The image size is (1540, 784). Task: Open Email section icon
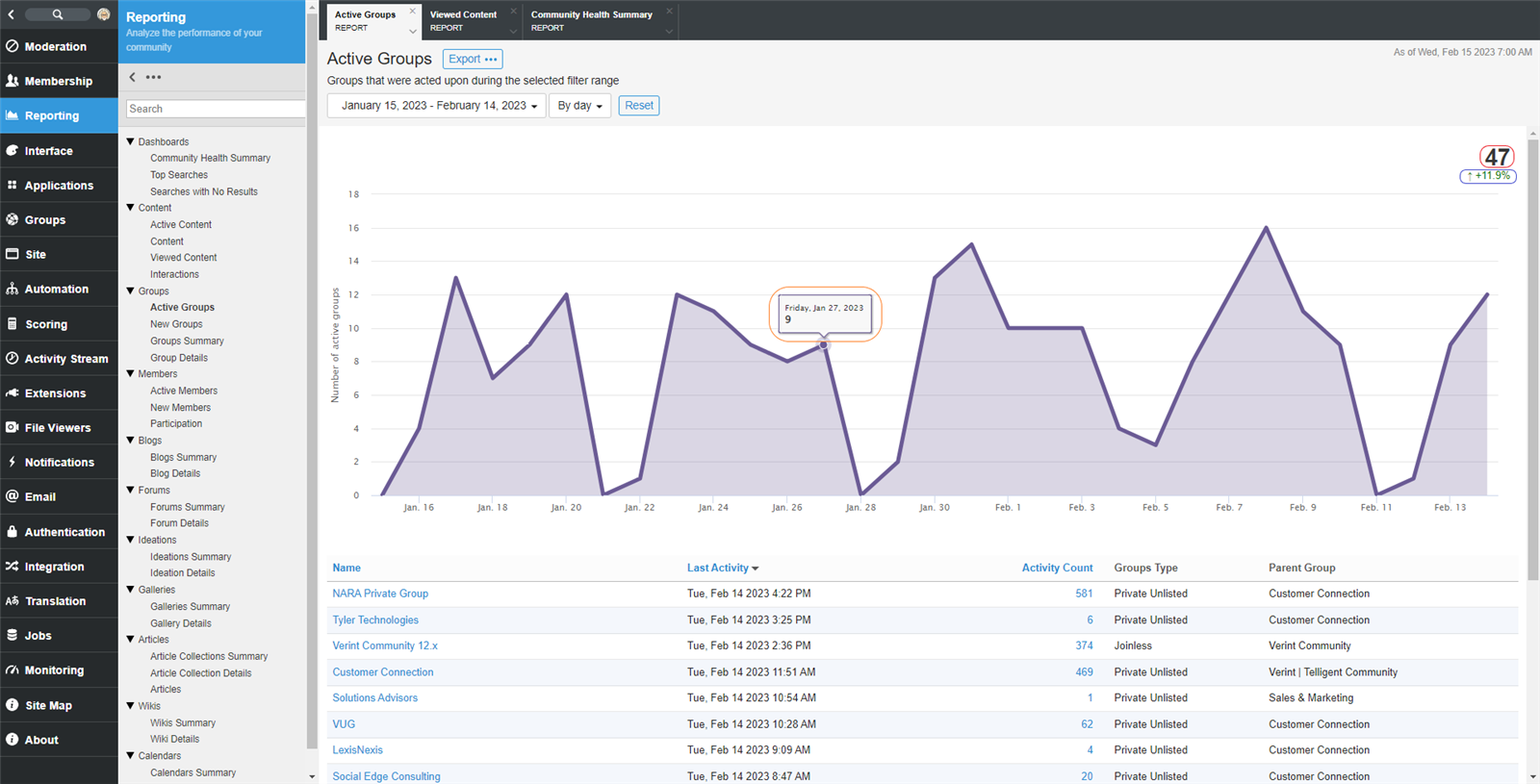point(13,496)
